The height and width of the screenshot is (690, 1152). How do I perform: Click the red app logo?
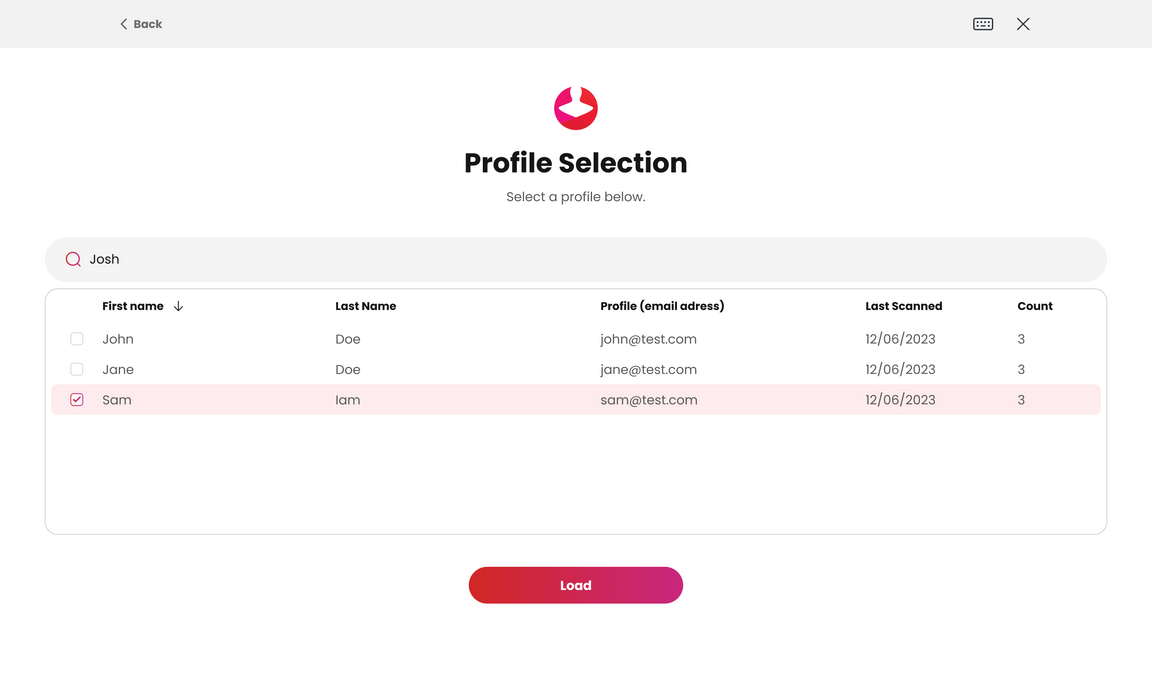click(x=576, y=108)
